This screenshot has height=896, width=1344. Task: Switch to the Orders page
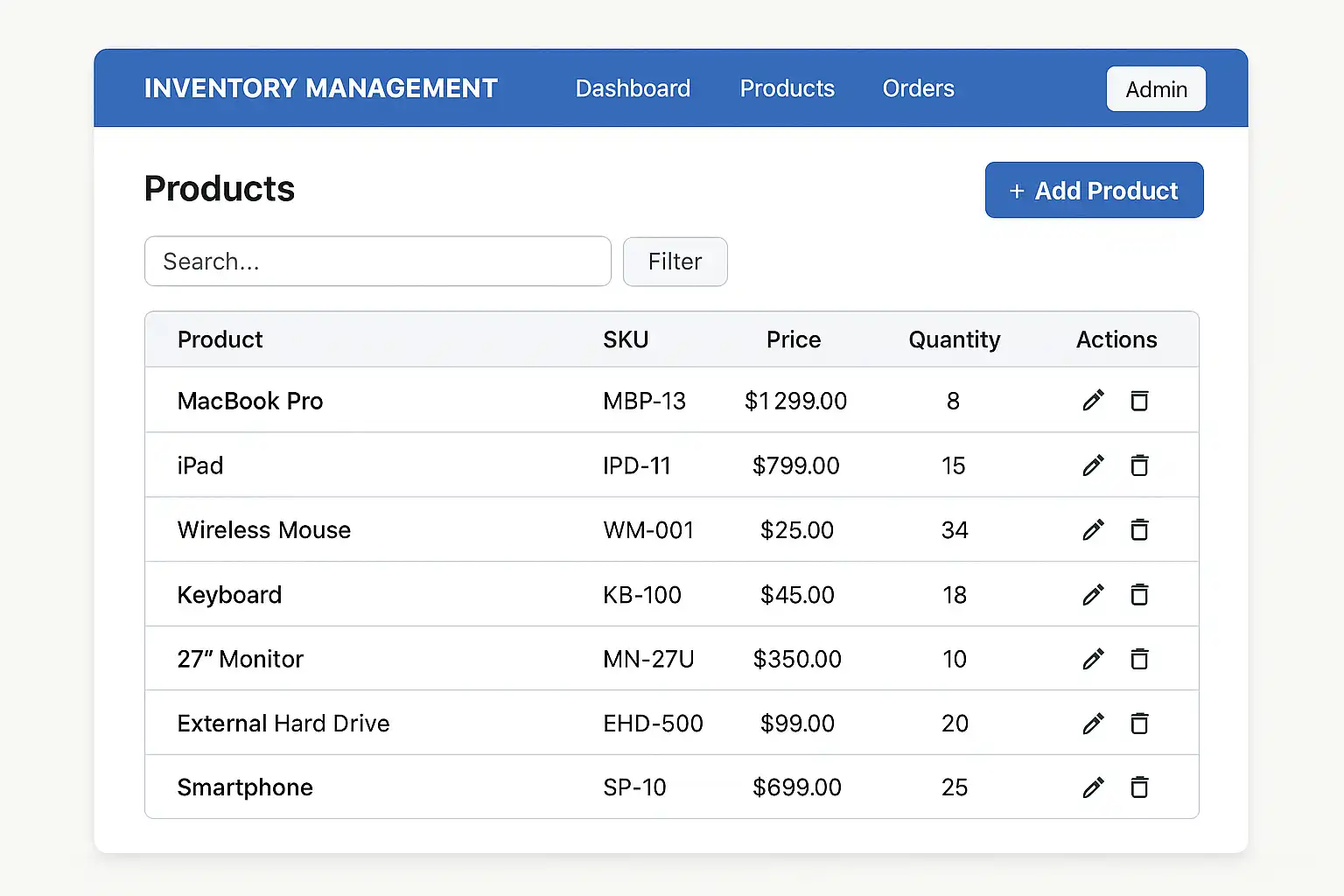coord(918,88)
